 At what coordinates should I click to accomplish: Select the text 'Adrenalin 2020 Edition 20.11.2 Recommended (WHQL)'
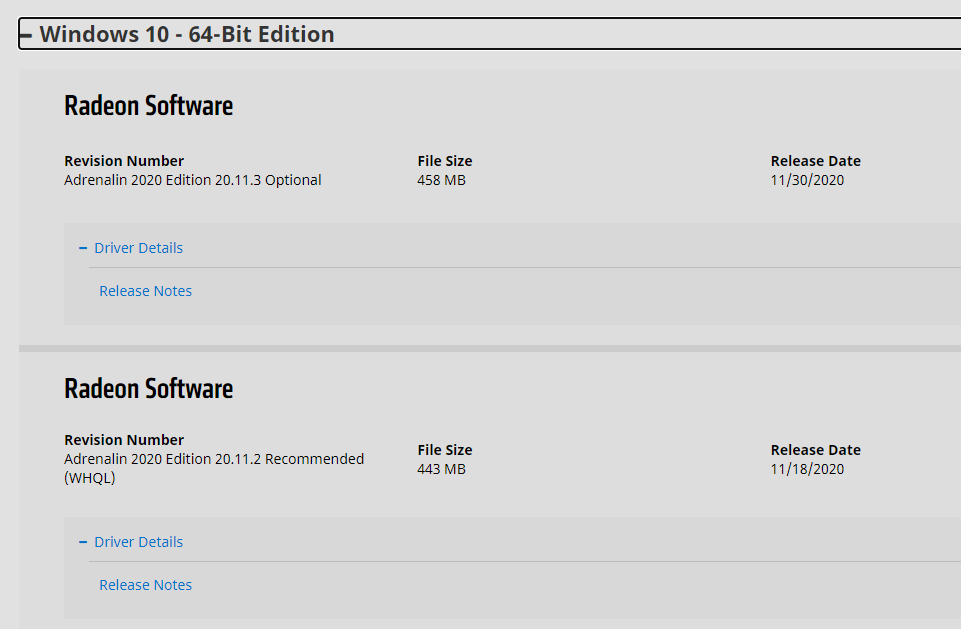[214, 468]
